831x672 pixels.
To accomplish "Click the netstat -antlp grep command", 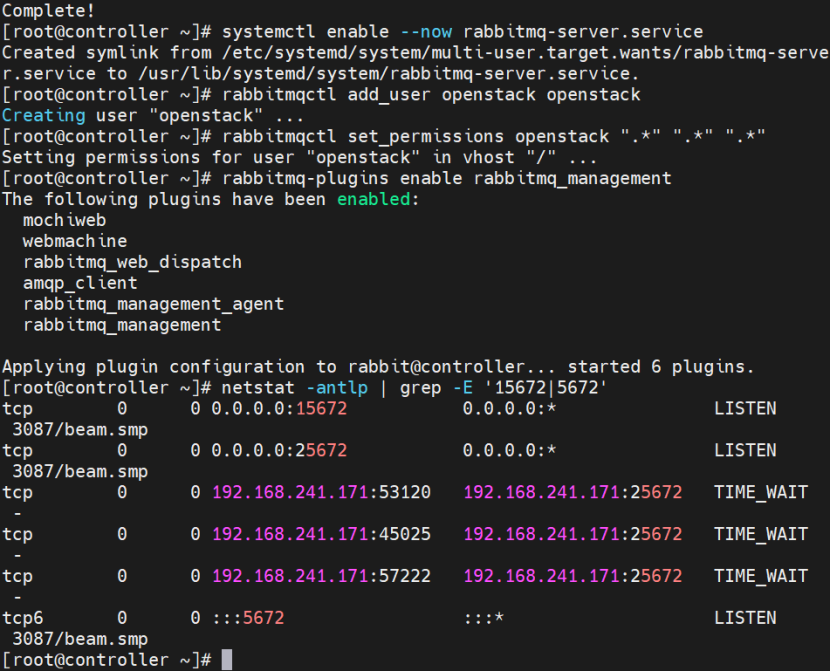I will pyautogui.click(x=414, y=388).
